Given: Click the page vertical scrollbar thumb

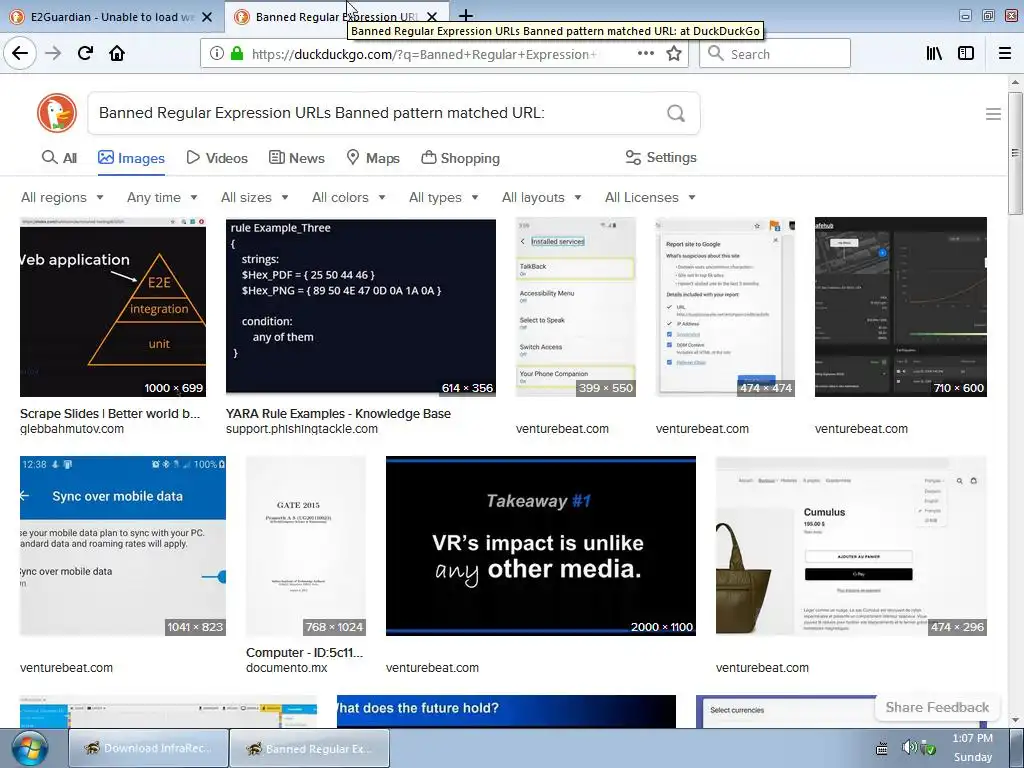Looking at the screenshot, I should (1015, 153).
